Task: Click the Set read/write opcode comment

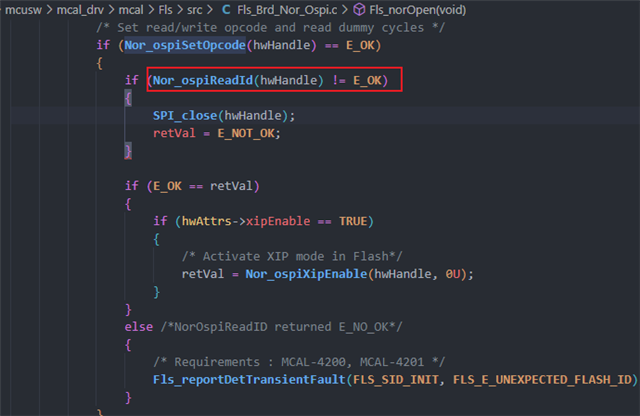Action: 271,28
